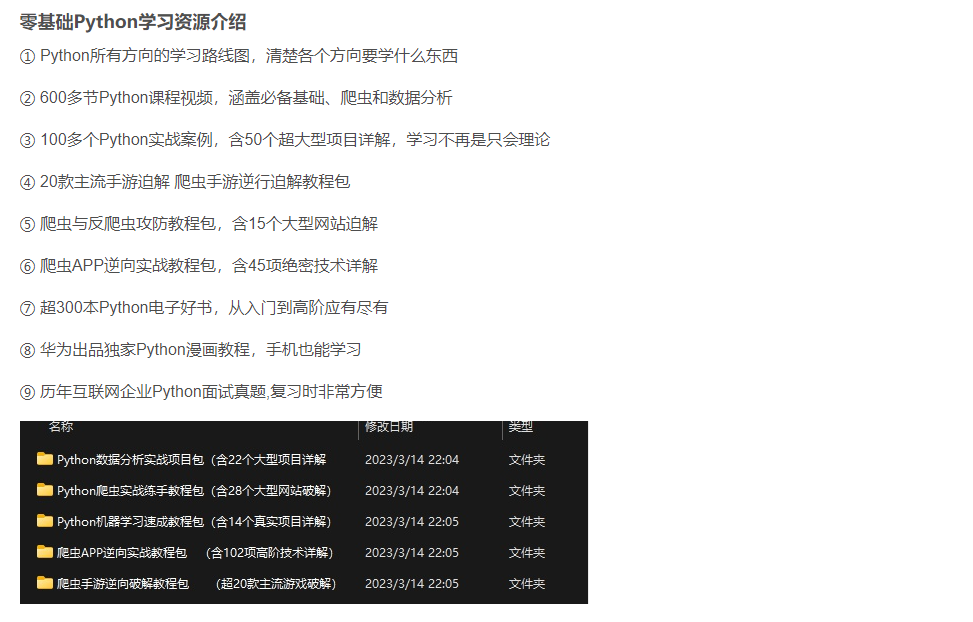Select line ① Python所有方向的学习路线图
Image resolution: width=973 pixels, height=622 pixels.
click(x=239, y=56)
